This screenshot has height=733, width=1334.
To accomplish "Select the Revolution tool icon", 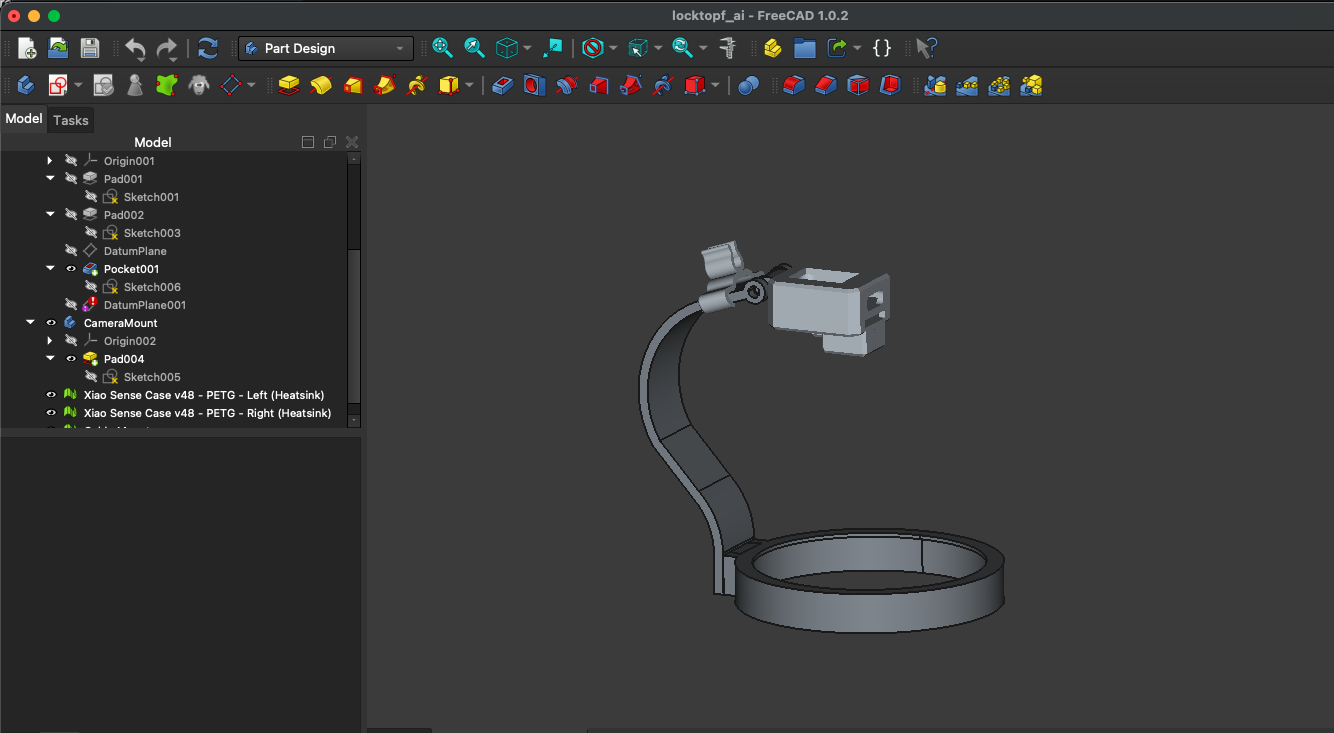I will tap(321, 86).
